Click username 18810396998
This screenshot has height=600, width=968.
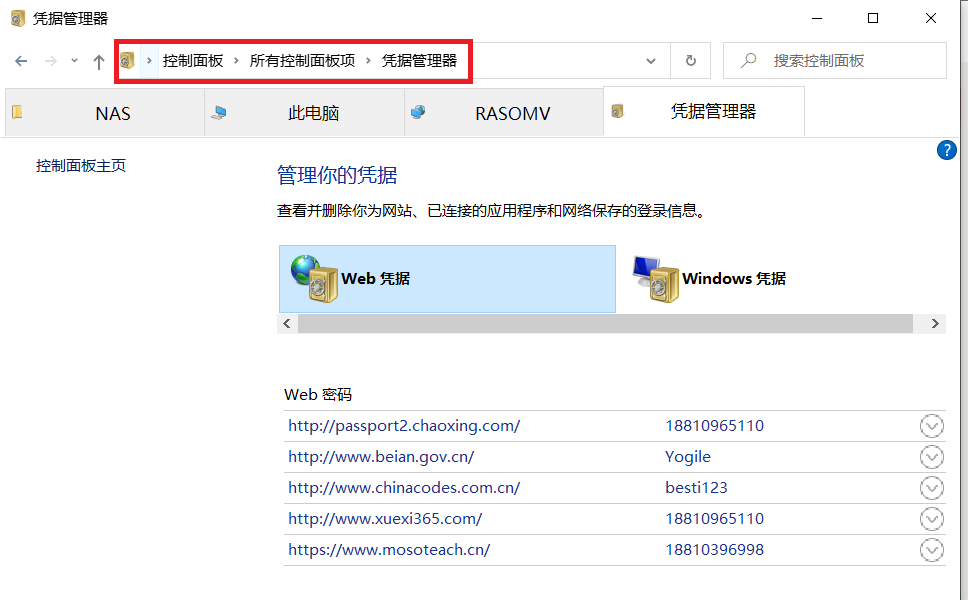pyautogui.click(x=714, y=549)
